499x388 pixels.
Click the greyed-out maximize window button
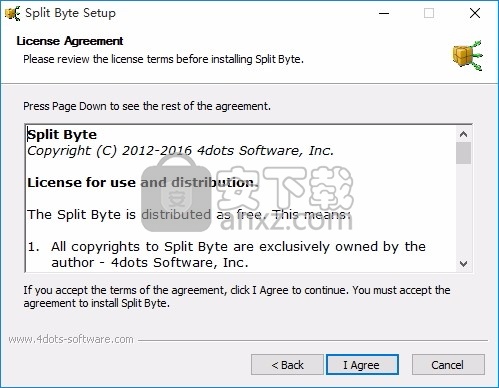pyautogui.click(x=429, y=13)
